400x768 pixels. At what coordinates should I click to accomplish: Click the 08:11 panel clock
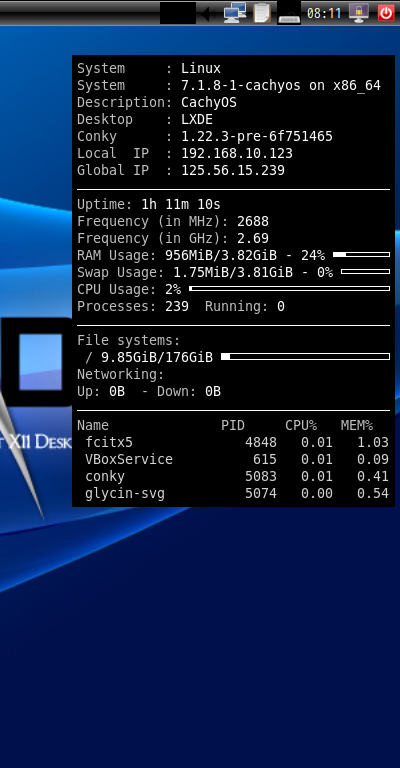[x=324, y=13]
